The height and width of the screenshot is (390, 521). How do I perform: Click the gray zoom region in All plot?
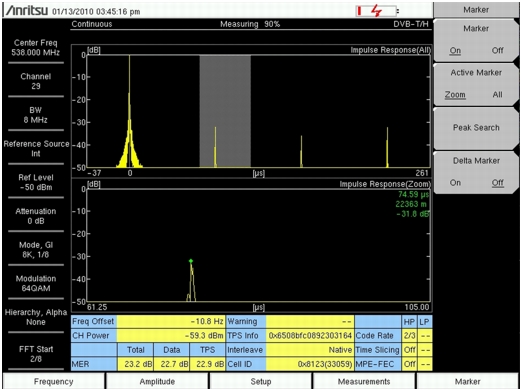click(x=225, y=111)
